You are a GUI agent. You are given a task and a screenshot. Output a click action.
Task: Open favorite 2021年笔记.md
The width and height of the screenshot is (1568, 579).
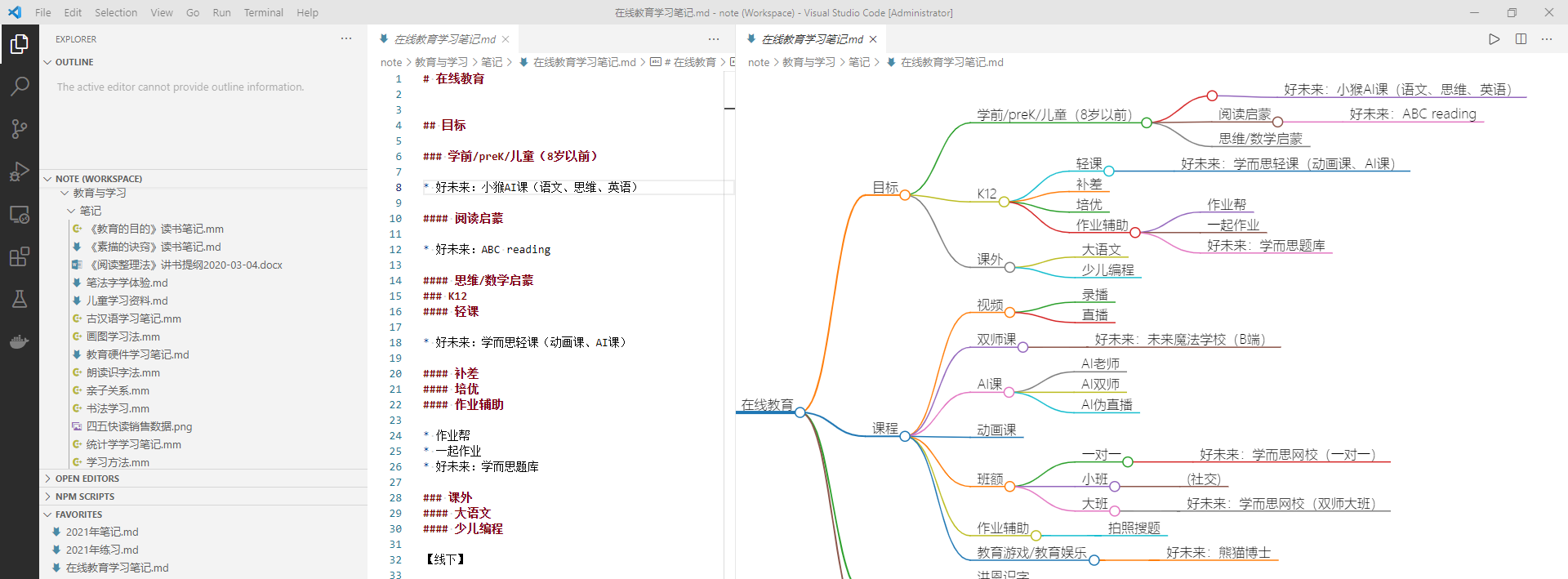coord(102,532)
